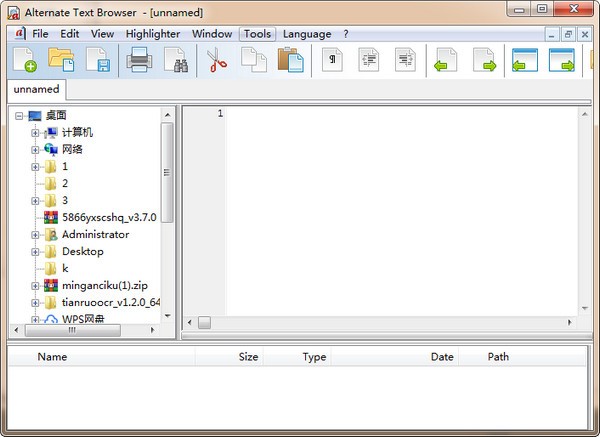Screen dimensions: 600x437
Task: Expand the minganciku(1).zip node
Action: [35, 285]
